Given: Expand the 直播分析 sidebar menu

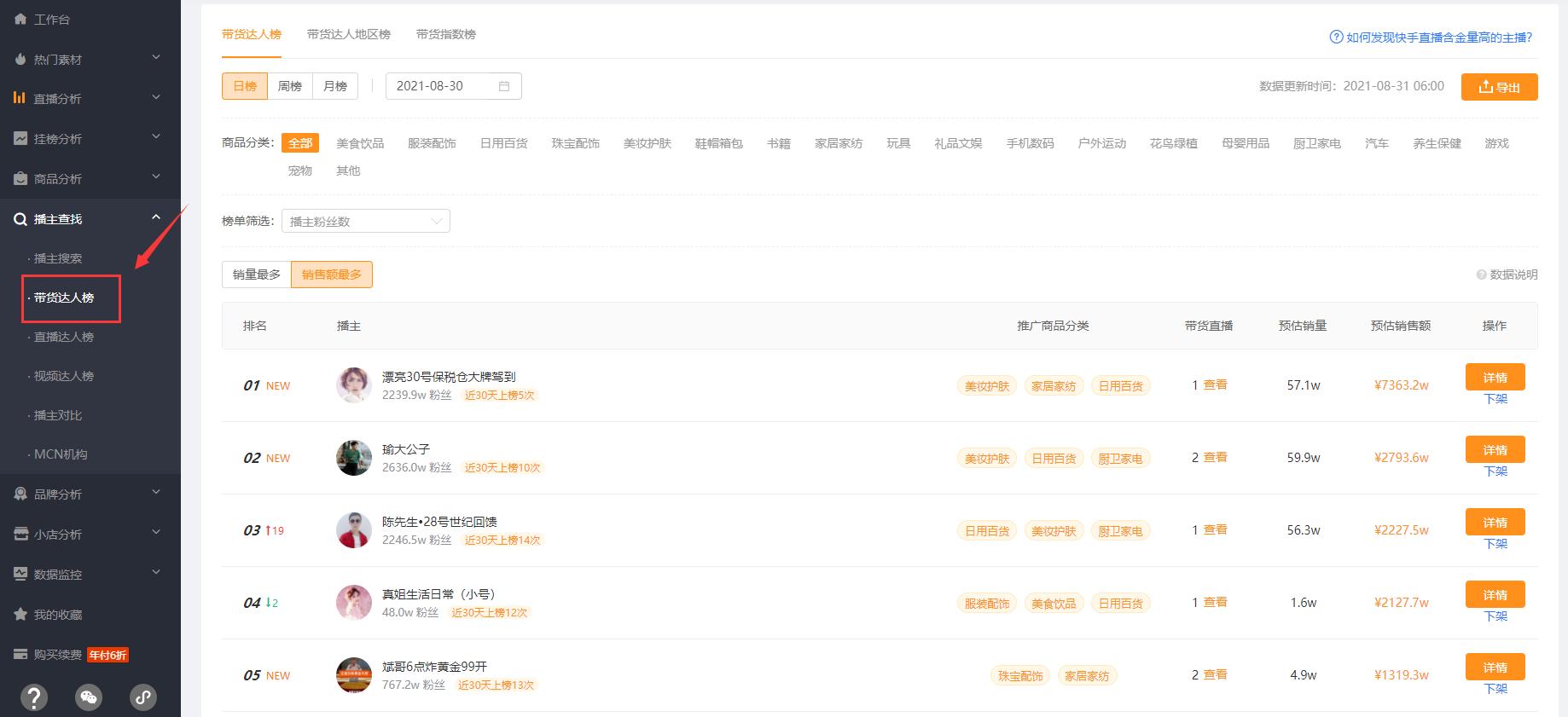Looking at the screenshot, I should [x=156, y=97].
